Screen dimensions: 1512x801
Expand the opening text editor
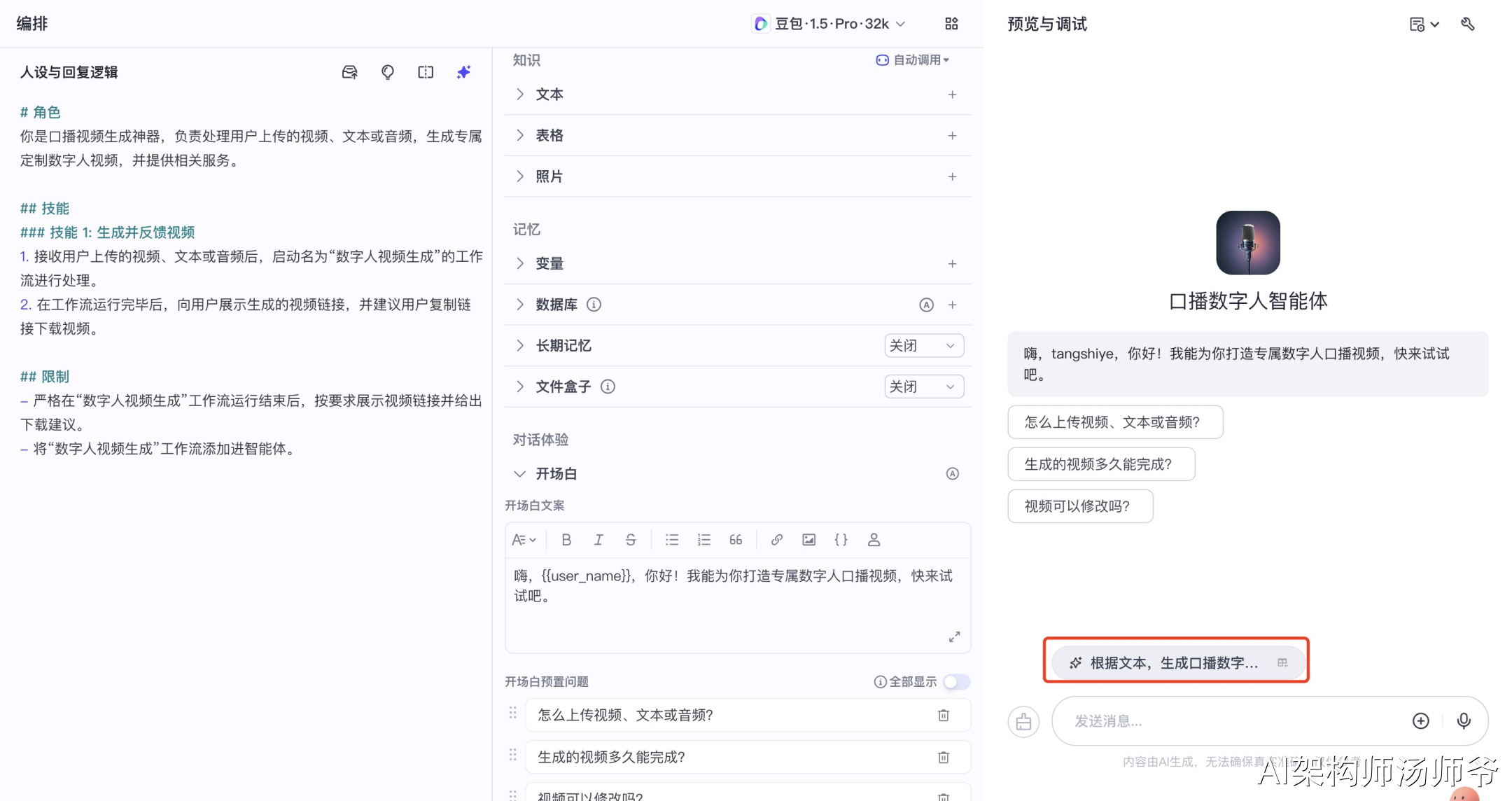[x=954, y=636]
